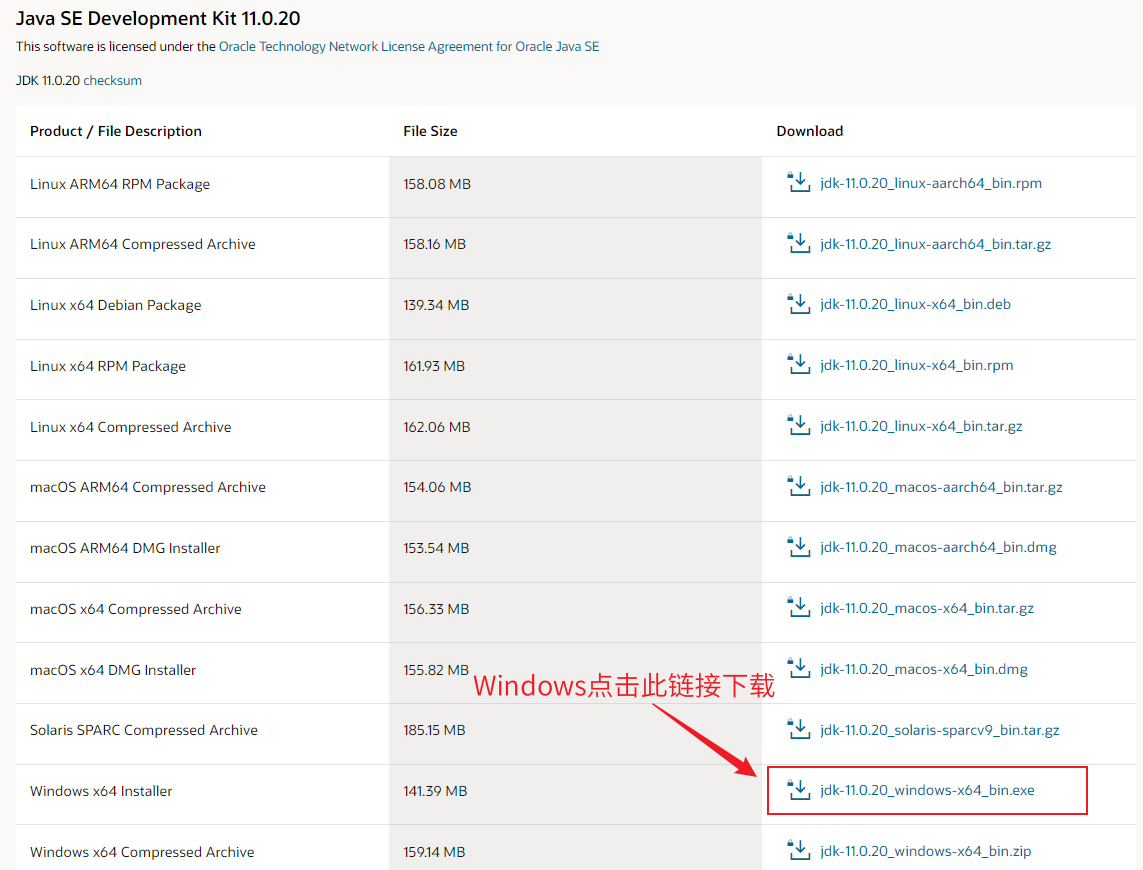
Task: Open the Oracle Technology Network License Agreement link
Action: pyautogui.click(x=409, y=47)
